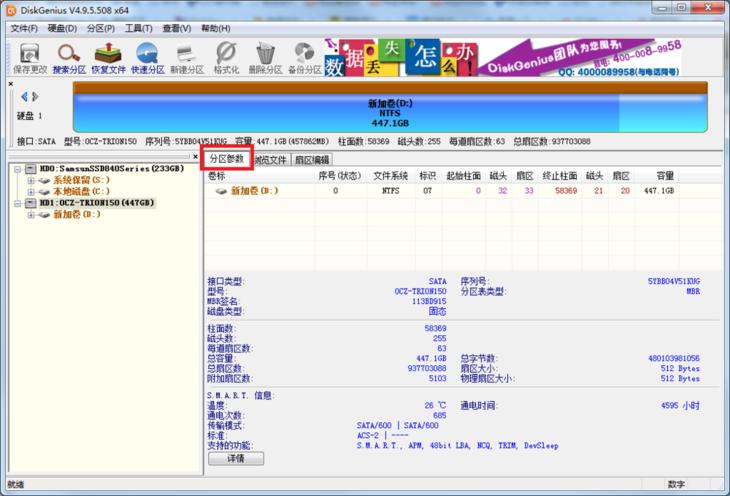730x496 pixels.
Task: Expand the 本地磁盘(C:) tree node
Action: pyautogui.click(x=31, y=191)
